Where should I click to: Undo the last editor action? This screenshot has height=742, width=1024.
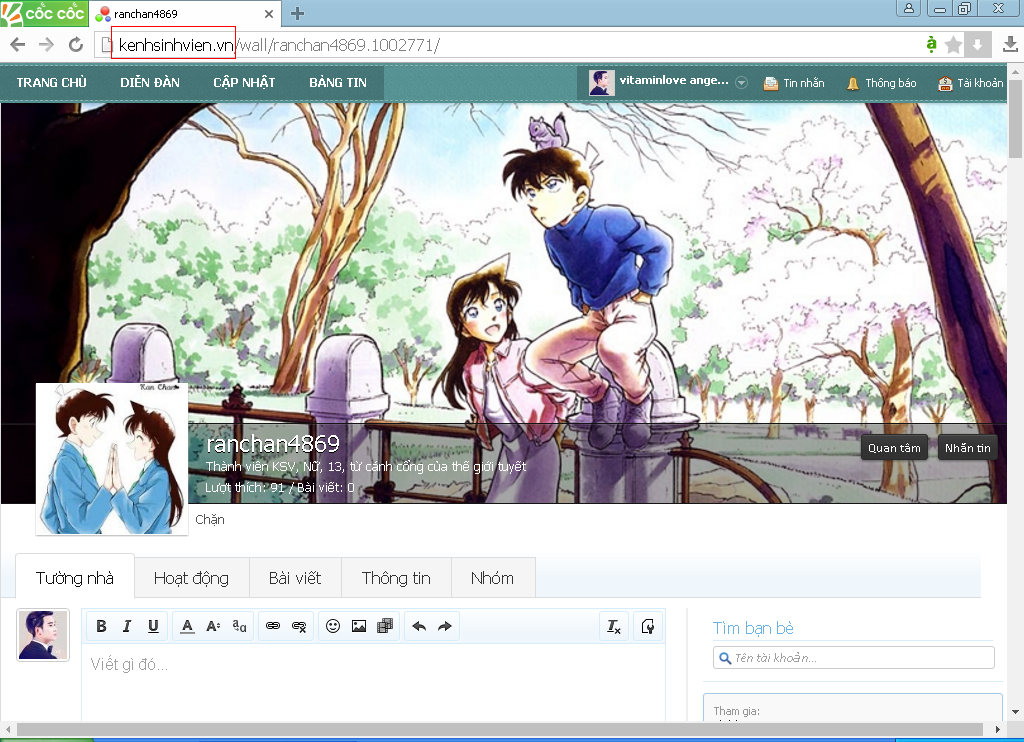(x=419, y=626)
